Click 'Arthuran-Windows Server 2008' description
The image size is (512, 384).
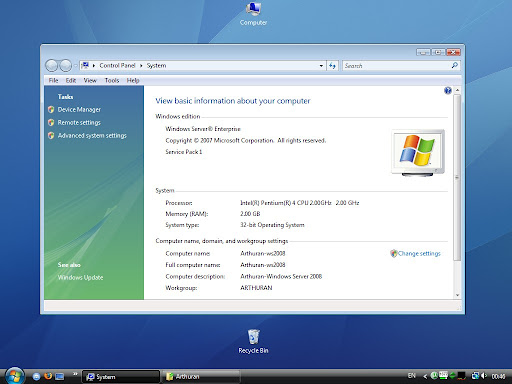click(x=281, y=276)
